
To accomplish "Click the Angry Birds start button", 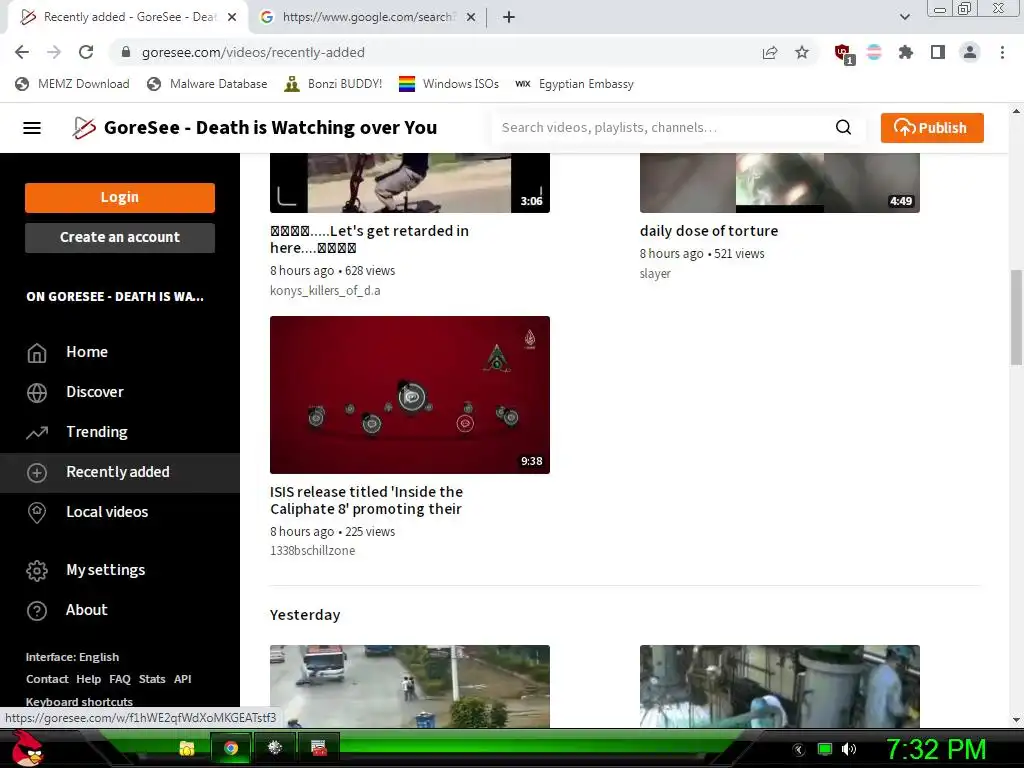I will click(27, 748).
